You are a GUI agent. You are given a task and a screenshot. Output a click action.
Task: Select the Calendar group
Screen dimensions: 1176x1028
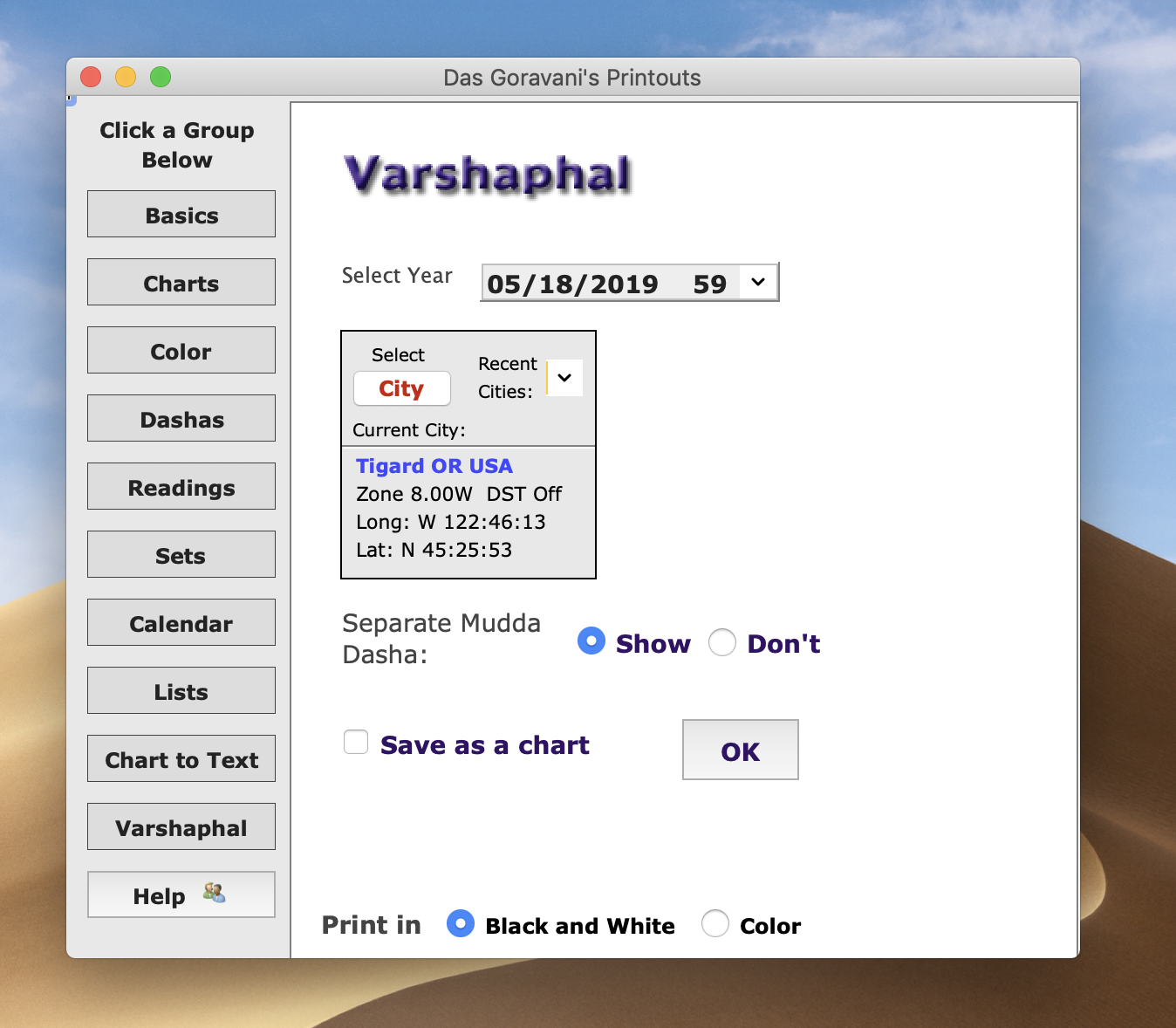[x=181, y=623]
